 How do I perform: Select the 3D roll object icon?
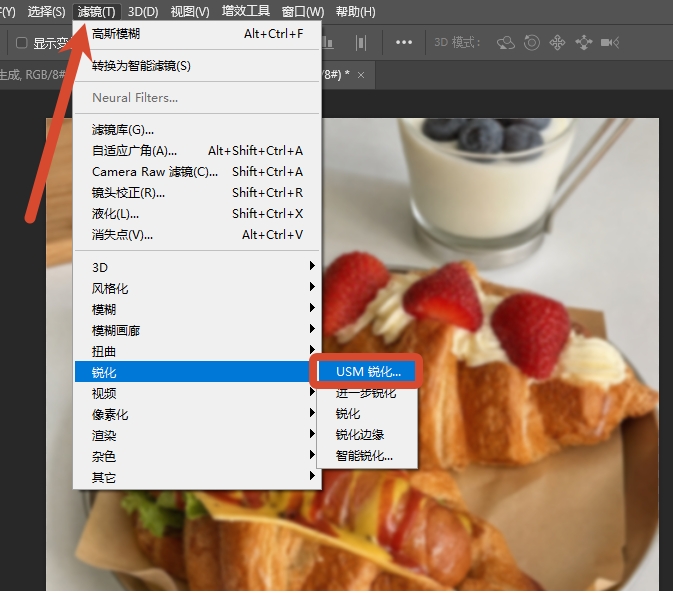532,42
